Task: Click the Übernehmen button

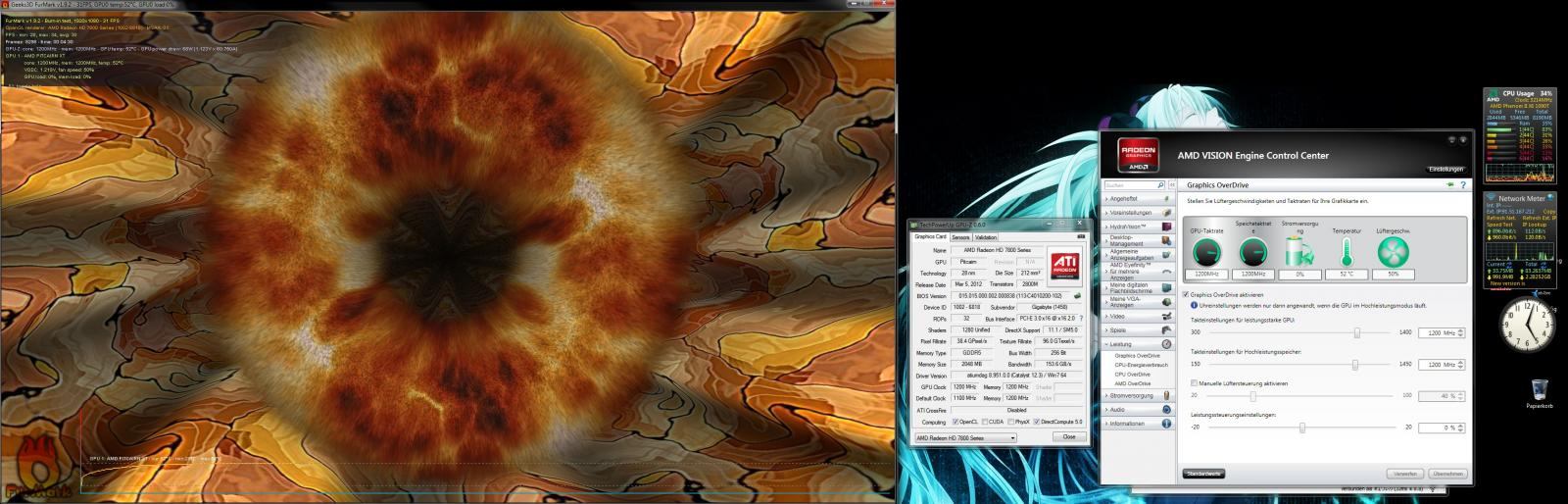Action: (1446, 474)
